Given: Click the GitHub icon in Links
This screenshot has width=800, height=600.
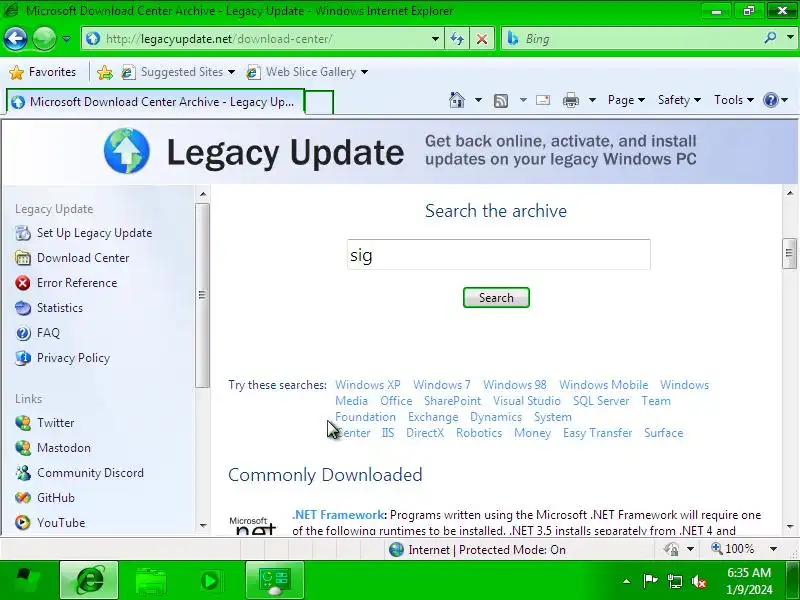Looking at the screenshot, I should 22,498.
